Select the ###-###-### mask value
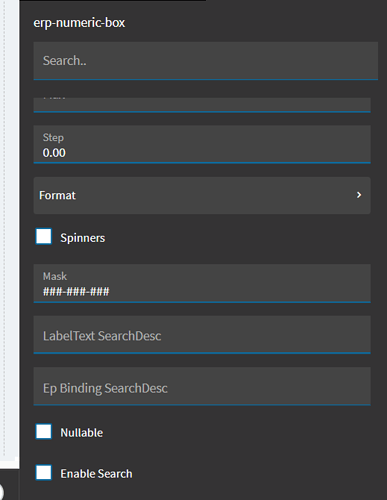This screenshot has height=500, width=387. point(76,292)
